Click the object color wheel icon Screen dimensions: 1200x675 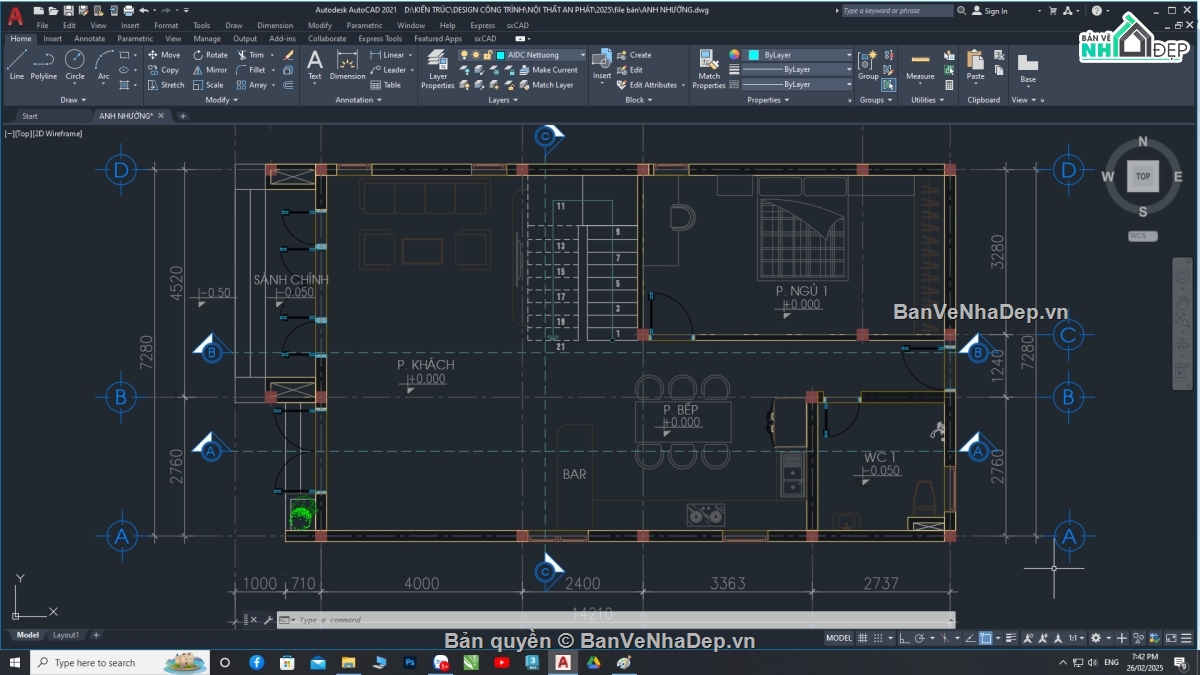[x=734, y=55]
